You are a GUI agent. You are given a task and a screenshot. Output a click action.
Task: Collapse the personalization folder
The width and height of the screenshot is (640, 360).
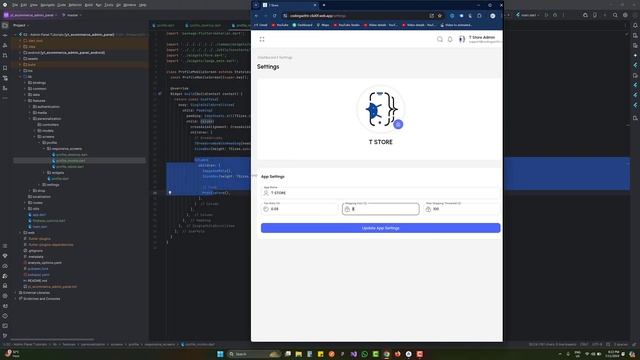pyautogui.click(x=30, y=119)
